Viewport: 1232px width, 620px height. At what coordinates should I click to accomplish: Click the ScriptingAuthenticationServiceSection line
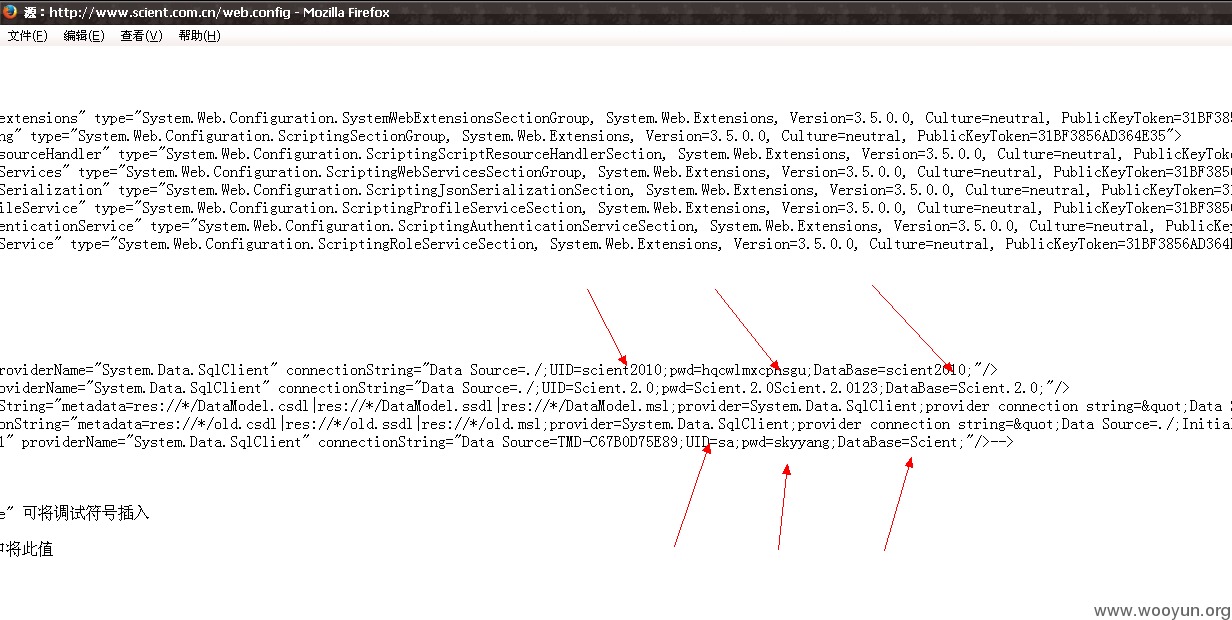pyautogui.click(x=616, y=226)
